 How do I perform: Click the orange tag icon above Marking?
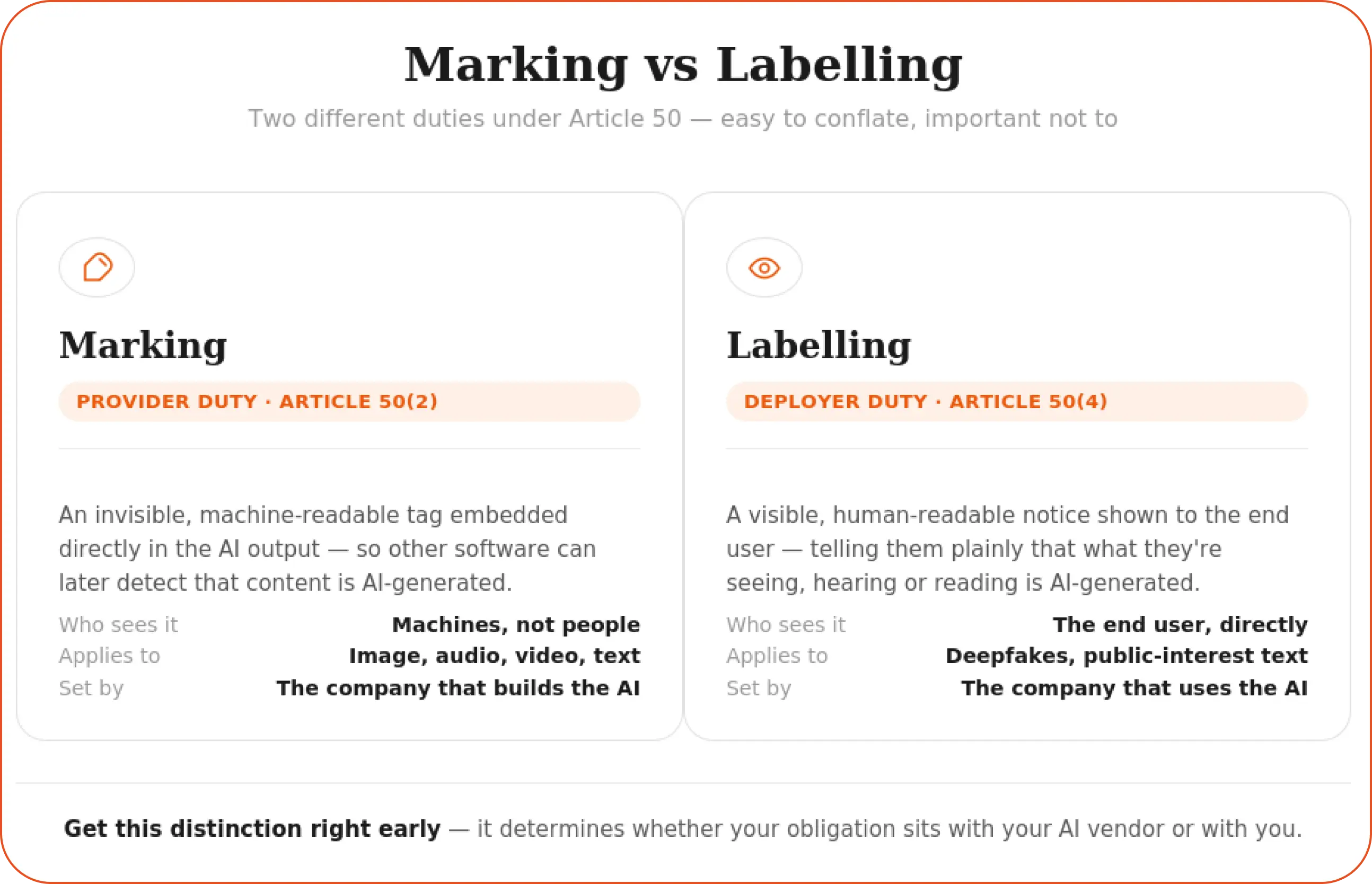coord(98,267)
